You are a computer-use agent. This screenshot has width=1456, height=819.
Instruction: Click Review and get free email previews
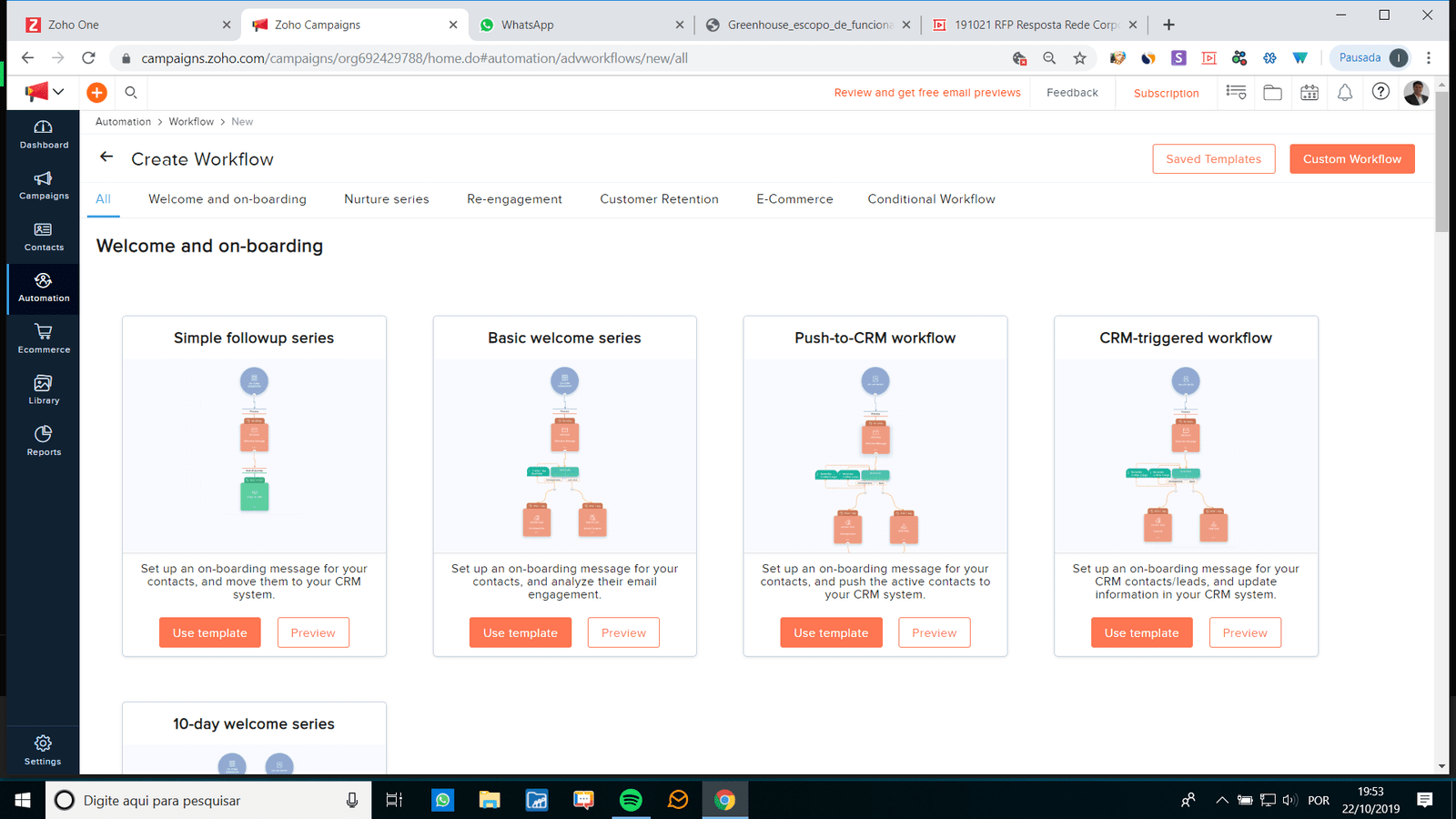pos(927,93)
